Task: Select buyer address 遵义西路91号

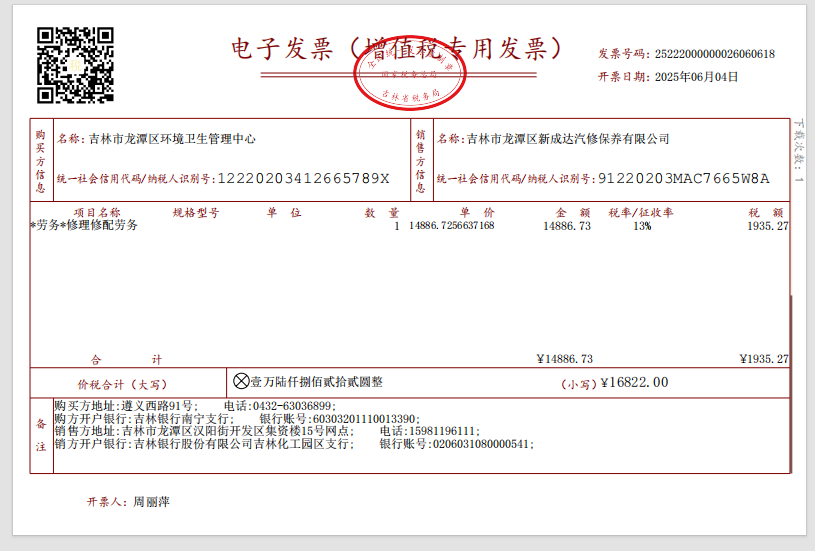Action: [156, 406]
